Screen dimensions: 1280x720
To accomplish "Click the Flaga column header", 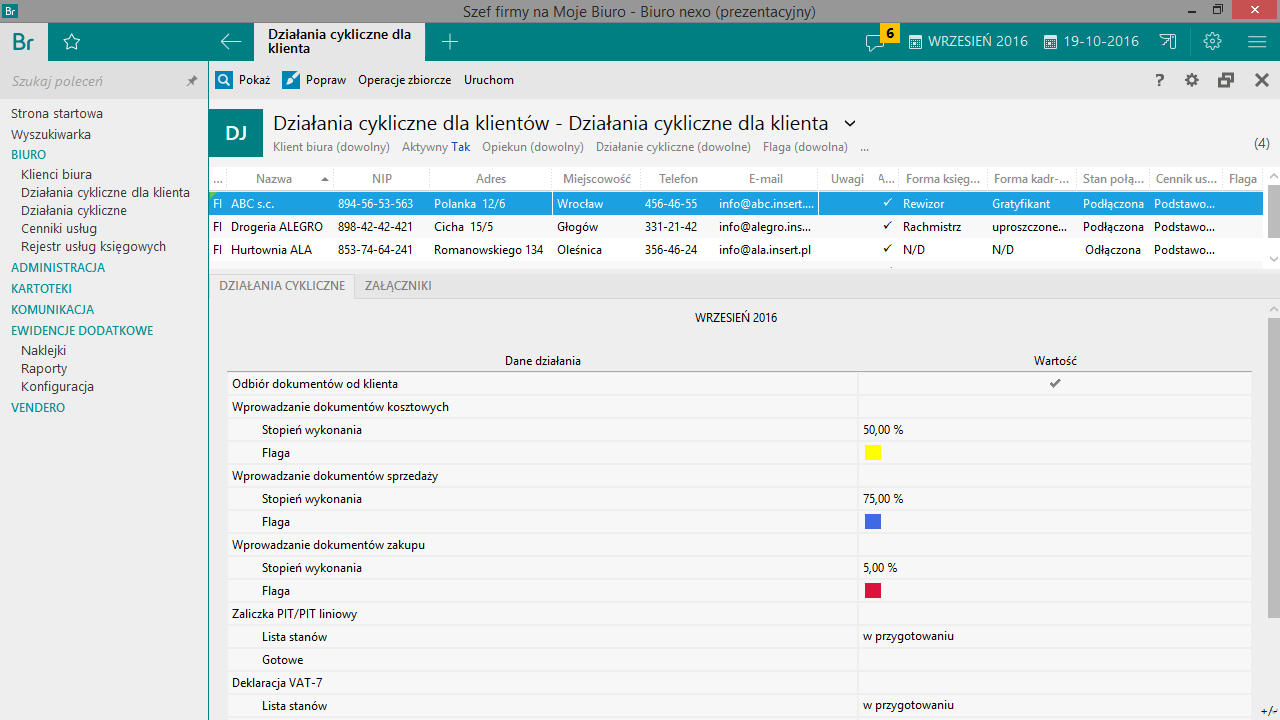I will [1243, 179].
